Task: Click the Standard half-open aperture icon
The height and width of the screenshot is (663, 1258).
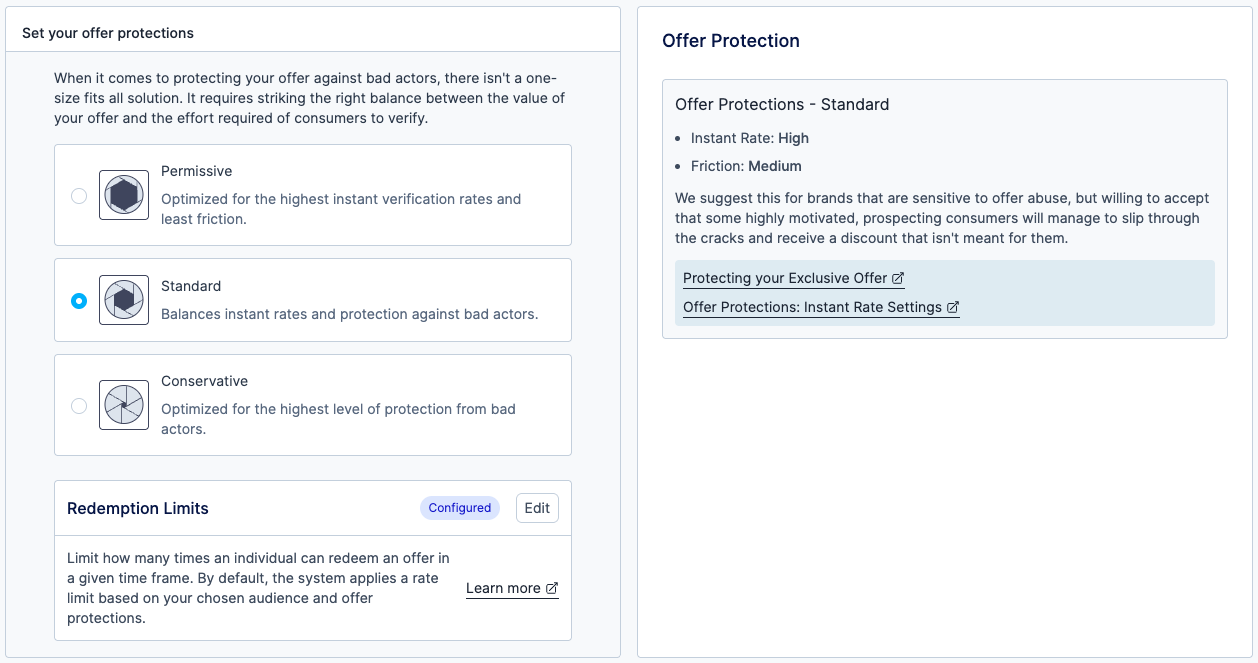Action: (x=124, y=300)
